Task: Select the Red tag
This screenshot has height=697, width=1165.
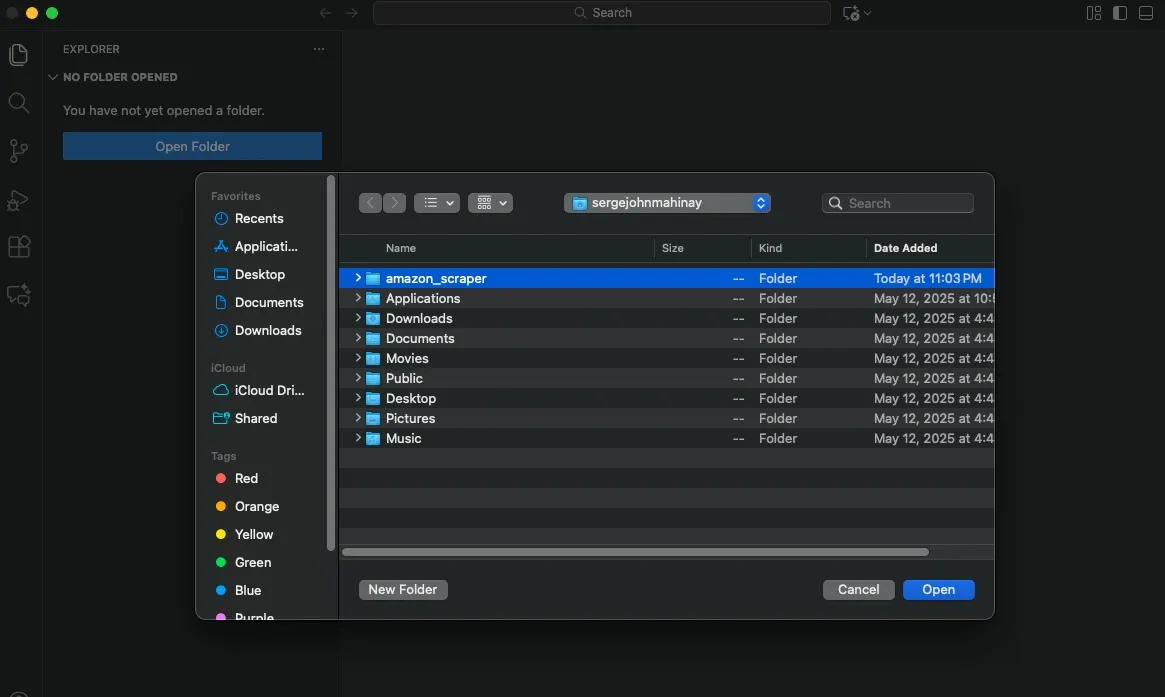Action: 246,478
